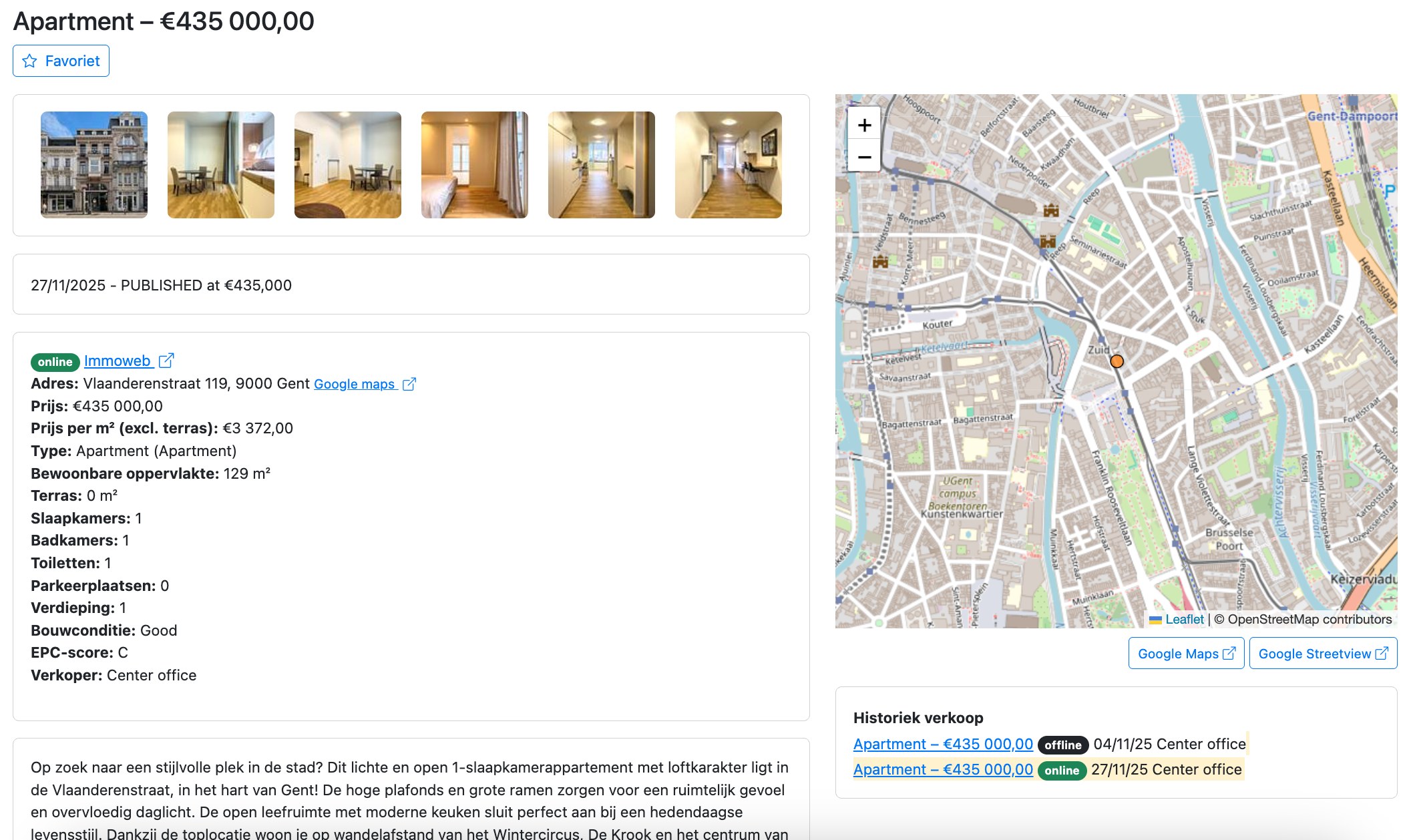
Task: Click the orange property marker on map
Action: pos(1117,361)
